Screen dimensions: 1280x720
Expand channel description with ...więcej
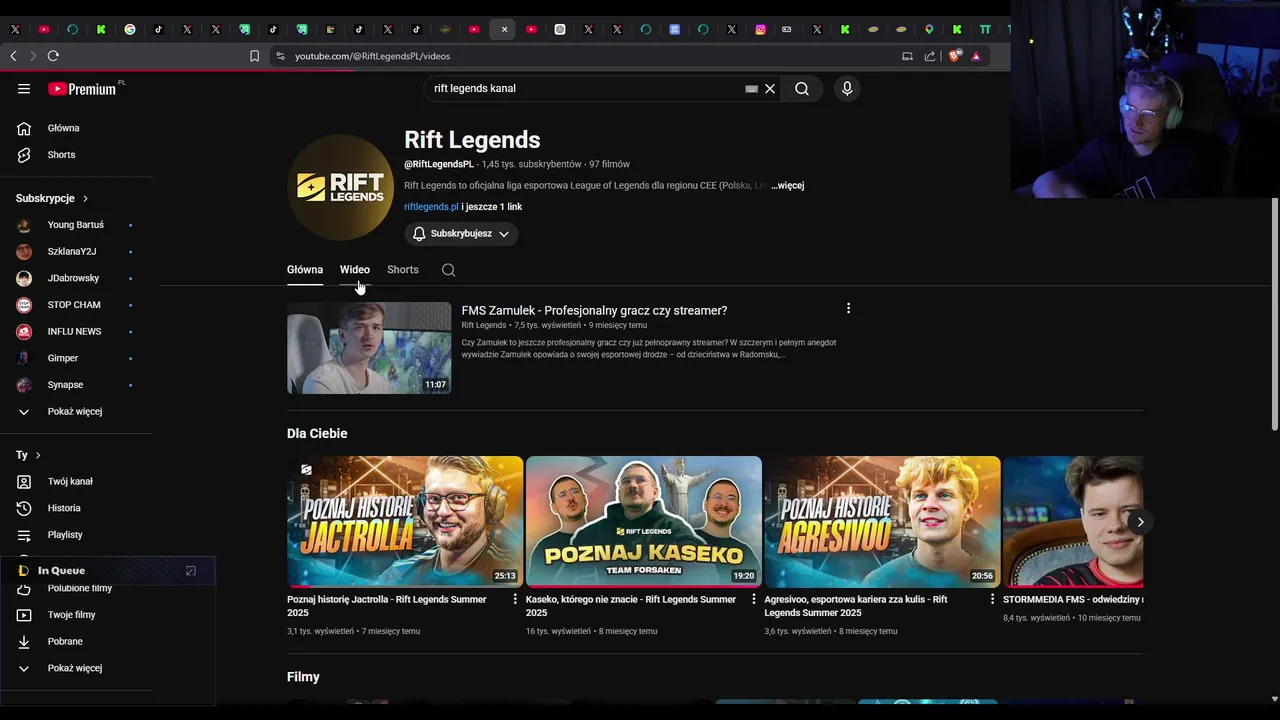[788, 186]
